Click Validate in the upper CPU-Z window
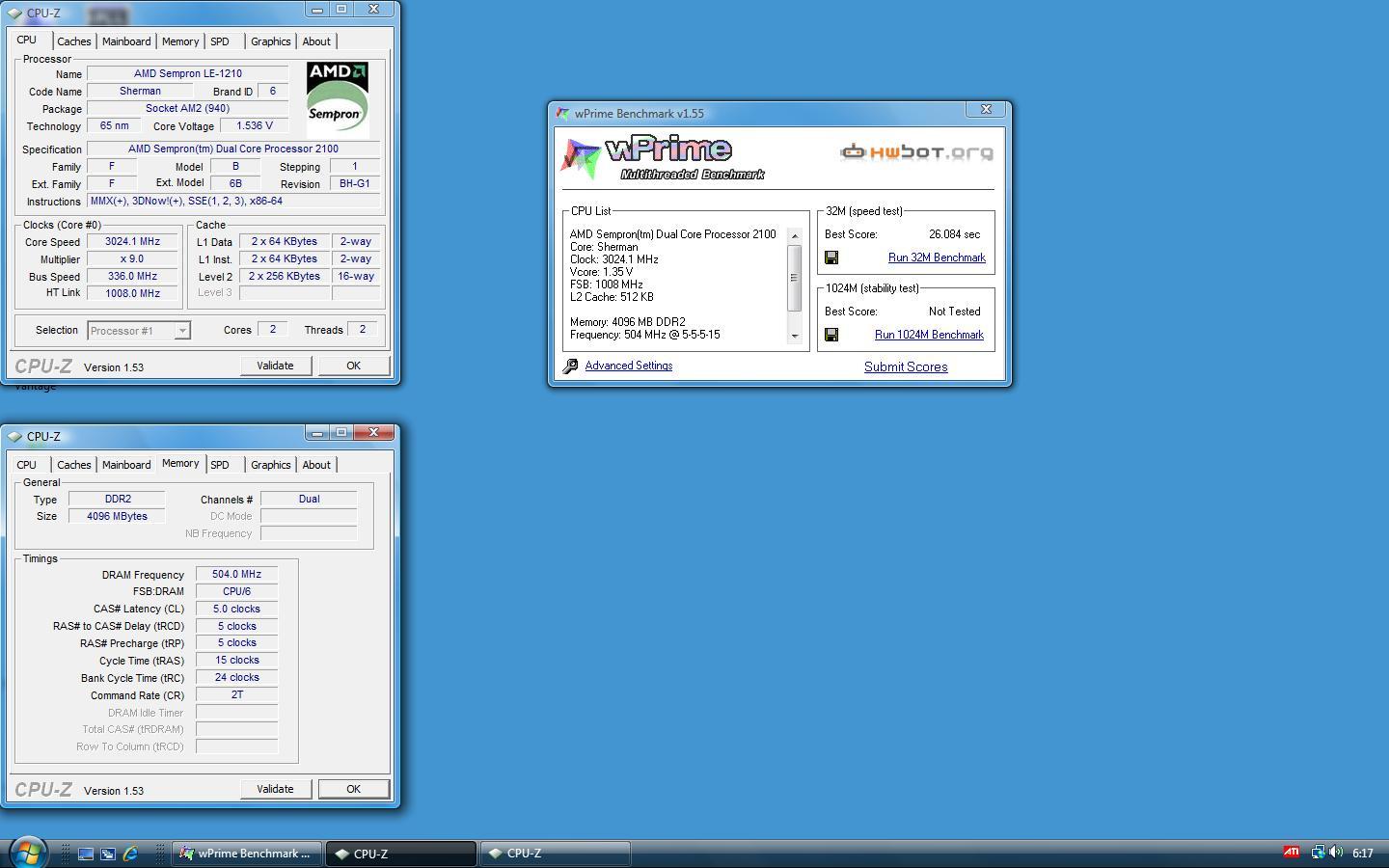 click(x=275, y=366)
